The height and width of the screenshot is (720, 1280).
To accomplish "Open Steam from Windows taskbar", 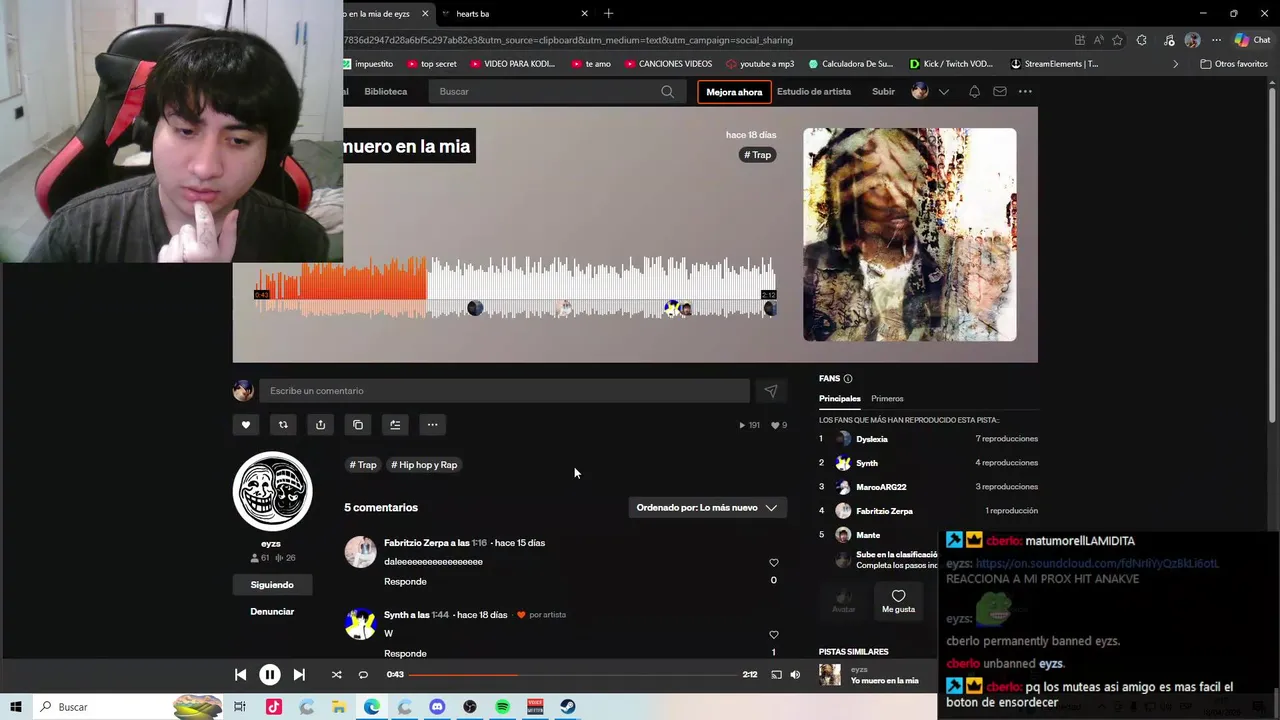I will [567, 707].
